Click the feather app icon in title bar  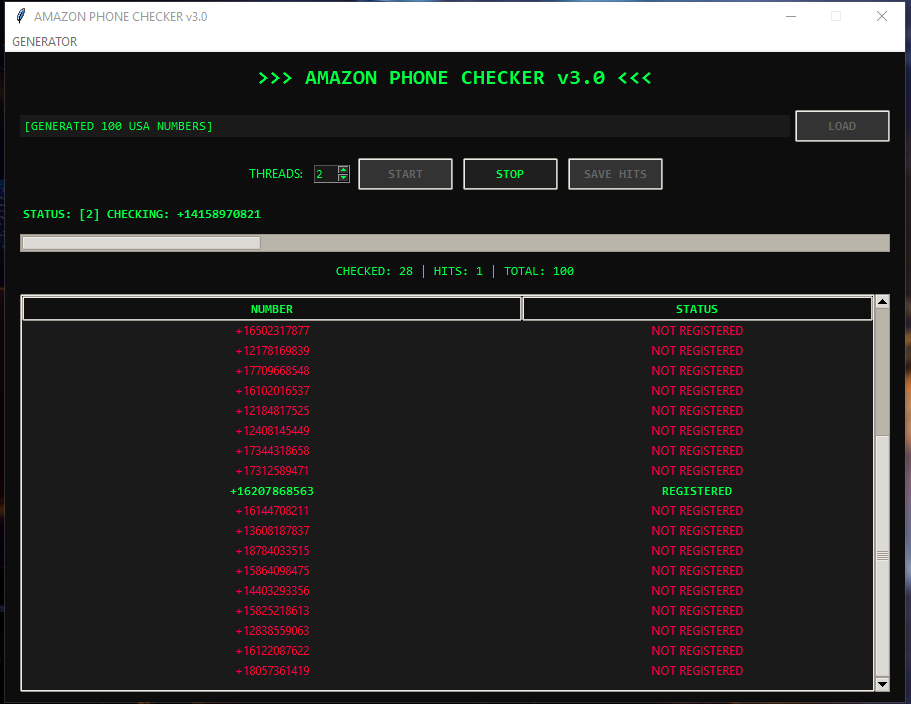coord(21,16)
